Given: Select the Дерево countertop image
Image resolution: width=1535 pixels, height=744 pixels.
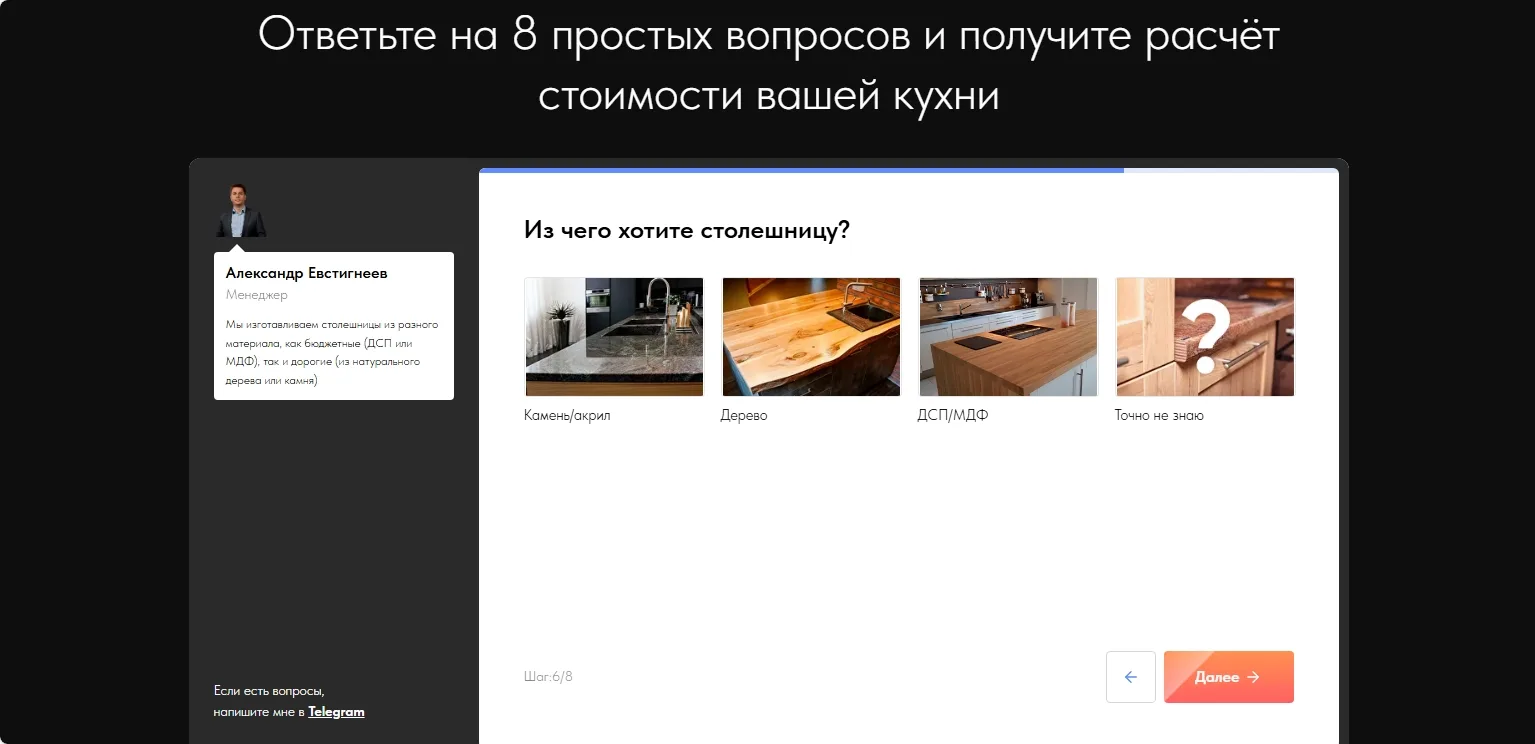Looking at the screenshot, I should point(811,337).
